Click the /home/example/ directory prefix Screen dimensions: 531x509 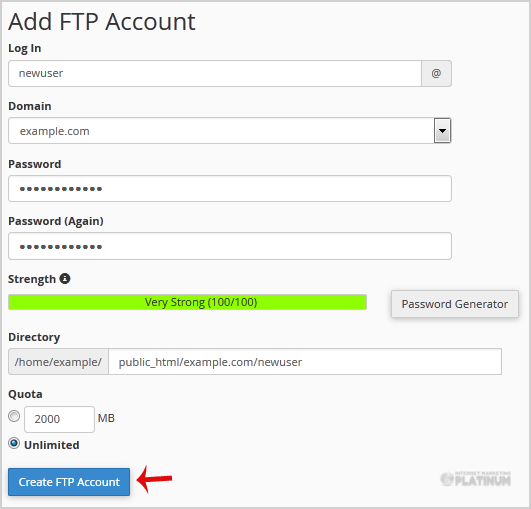(x=58, y=362)
